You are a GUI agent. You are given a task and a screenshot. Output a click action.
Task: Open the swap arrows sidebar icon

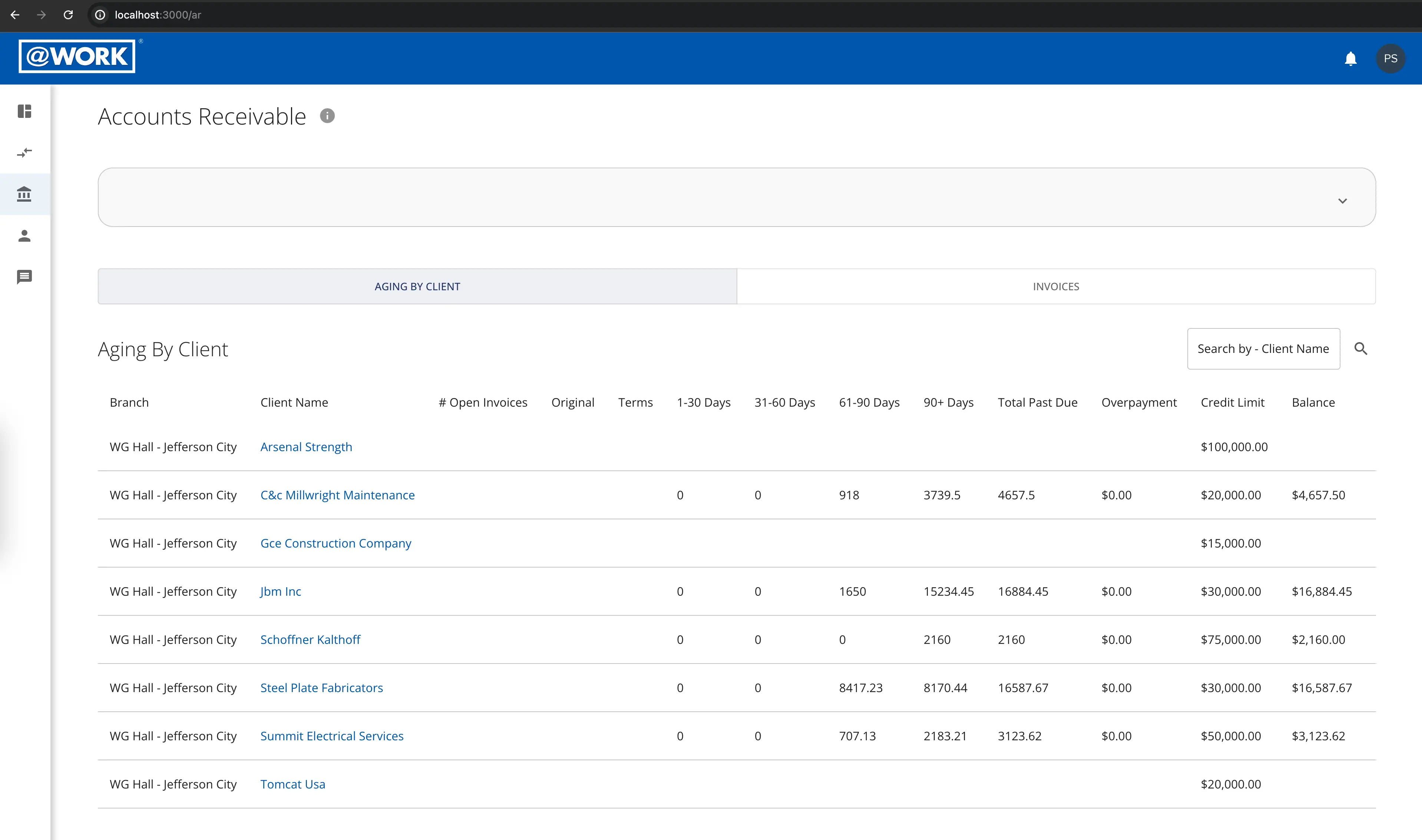coord(24,152)
